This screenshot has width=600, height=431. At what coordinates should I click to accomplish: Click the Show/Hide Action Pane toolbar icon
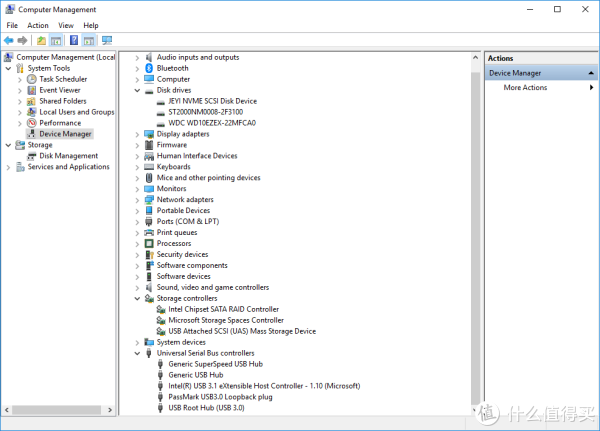coord(89,40)
